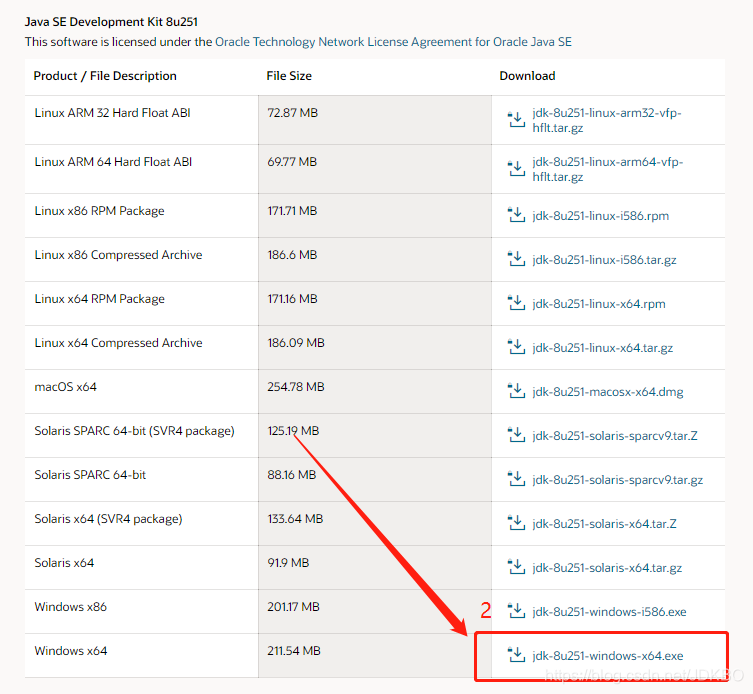
Task: Download jdk-8u251-solaris-sparcv9.tar.Z link
Action: click(x=615, y=436)
